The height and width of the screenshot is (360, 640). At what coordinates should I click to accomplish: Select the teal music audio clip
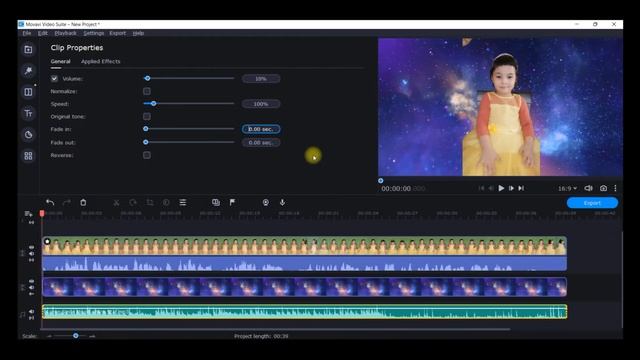pos(304,312)
